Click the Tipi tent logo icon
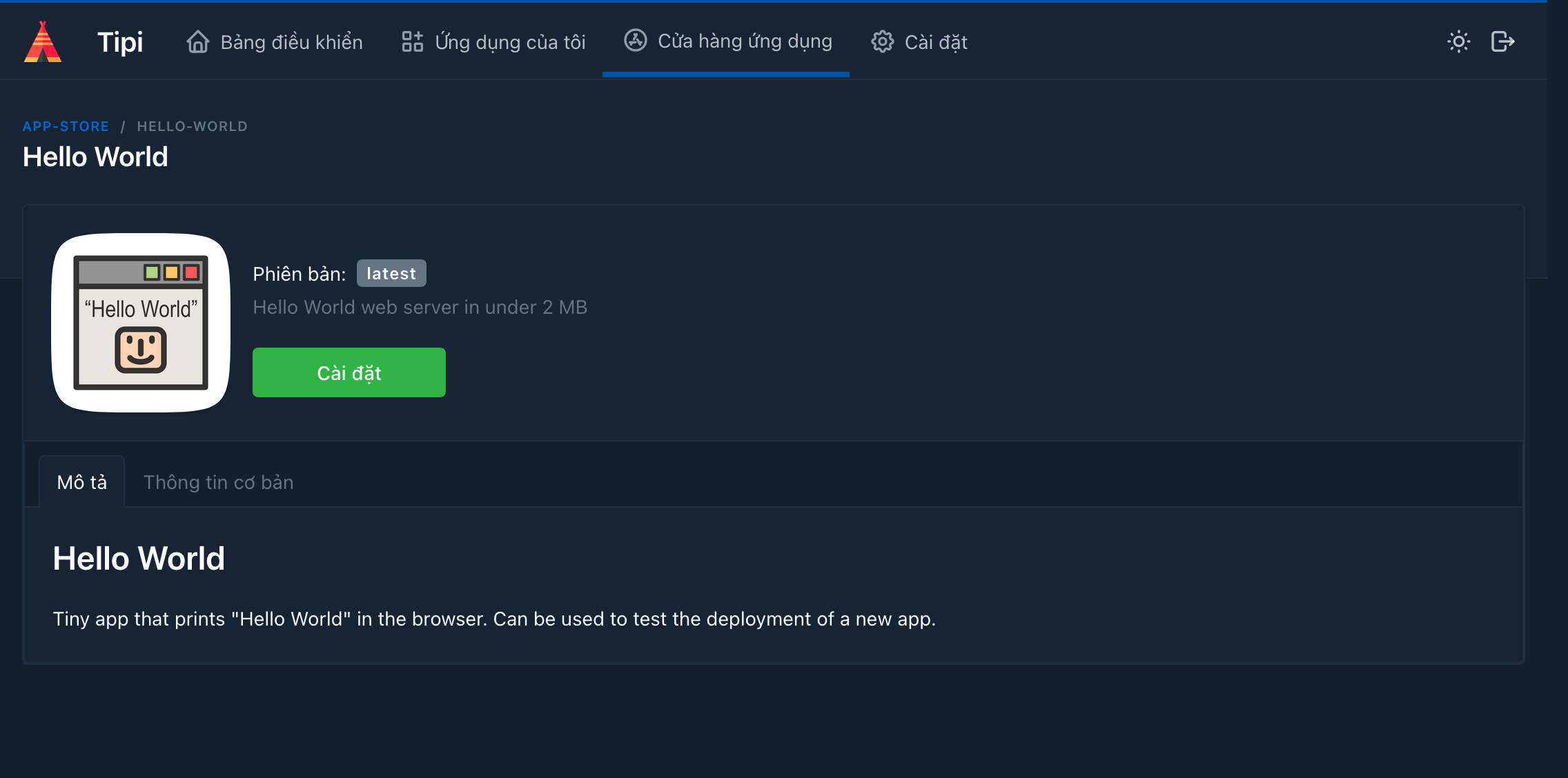 [x=43, y=41]
